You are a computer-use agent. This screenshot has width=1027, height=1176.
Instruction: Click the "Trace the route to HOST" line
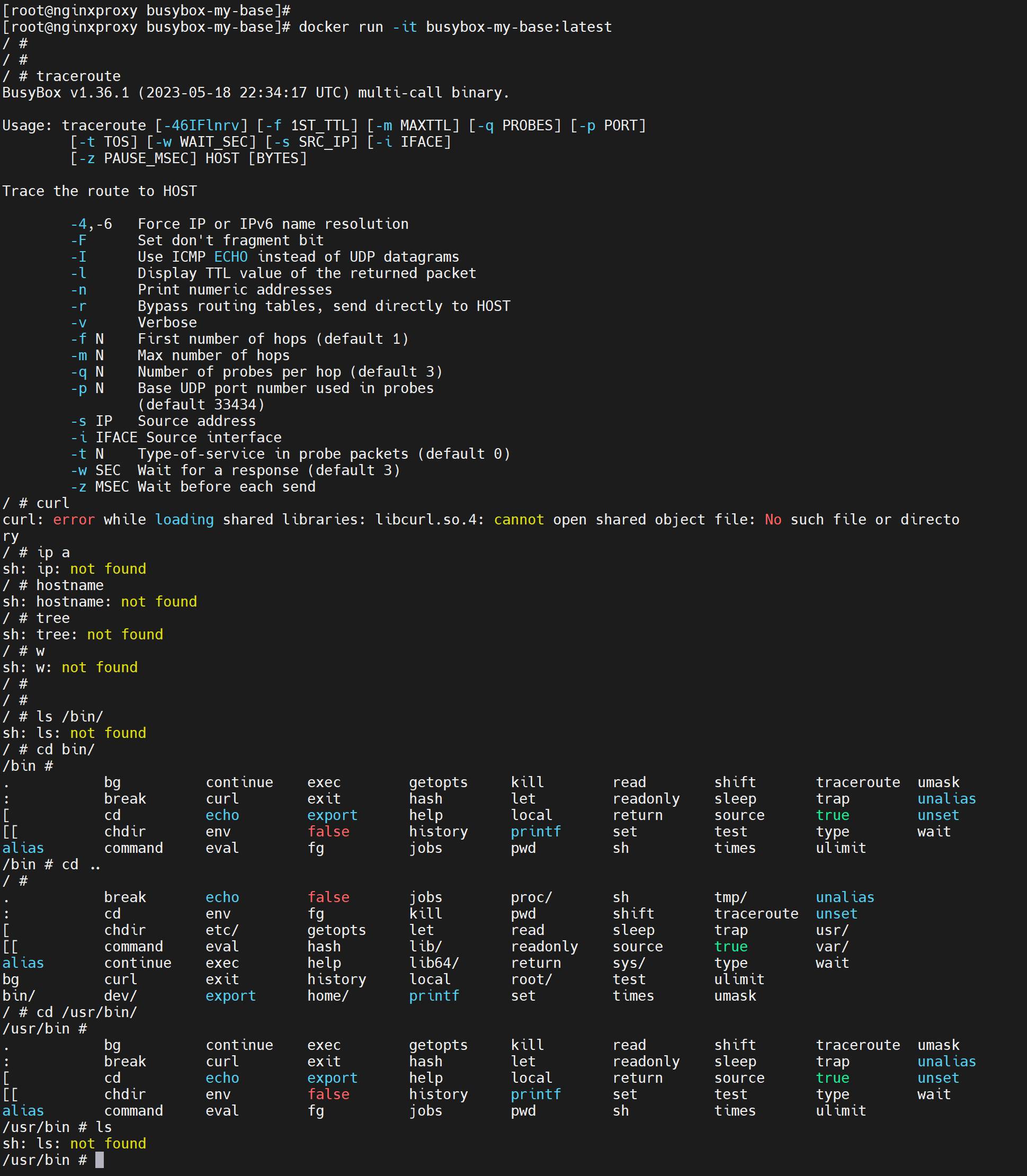100,191
